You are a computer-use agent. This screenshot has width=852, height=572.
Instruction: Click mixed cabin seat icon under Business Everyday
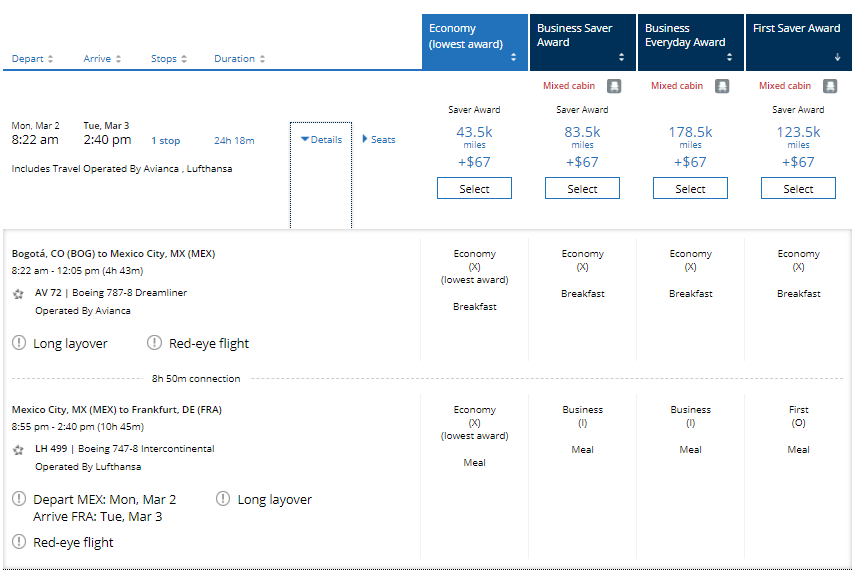(x=723, y=86)
